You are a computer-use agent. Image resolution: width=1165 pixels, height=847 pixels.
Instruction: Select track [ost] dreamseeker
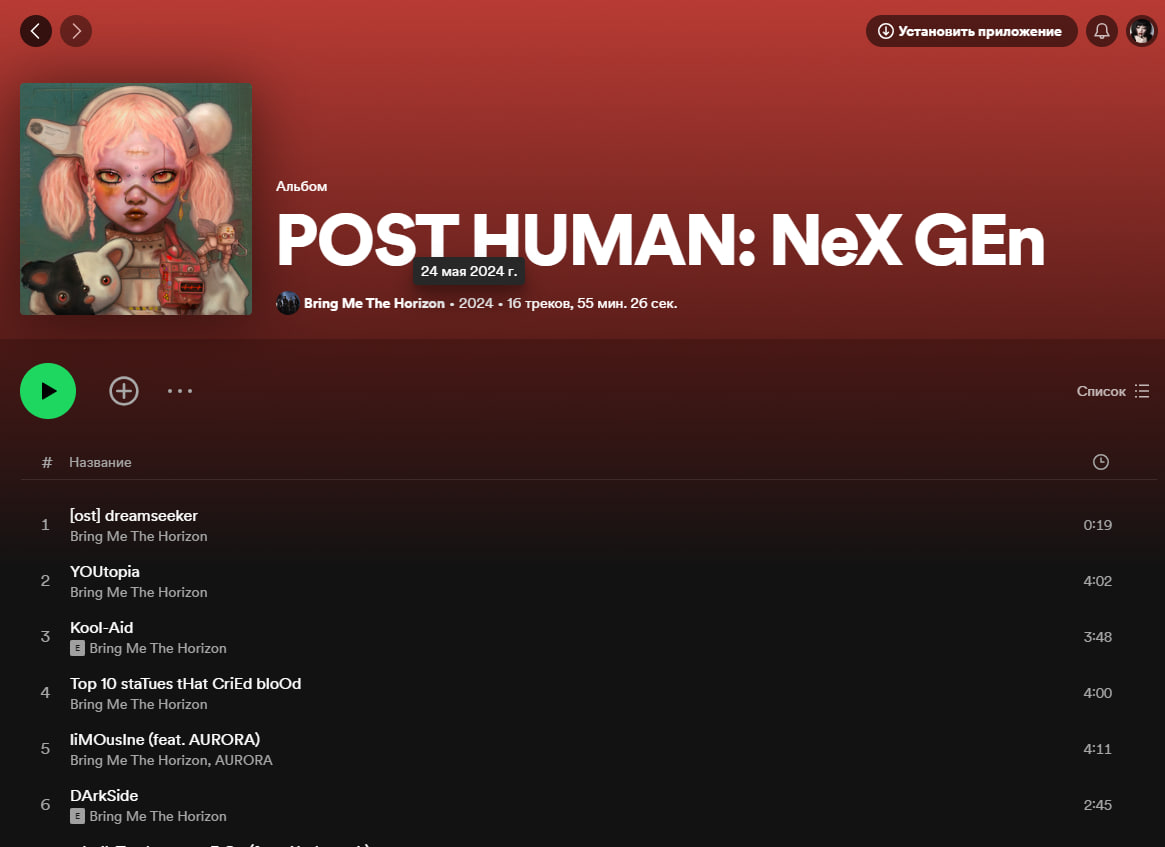click(134, 516)
